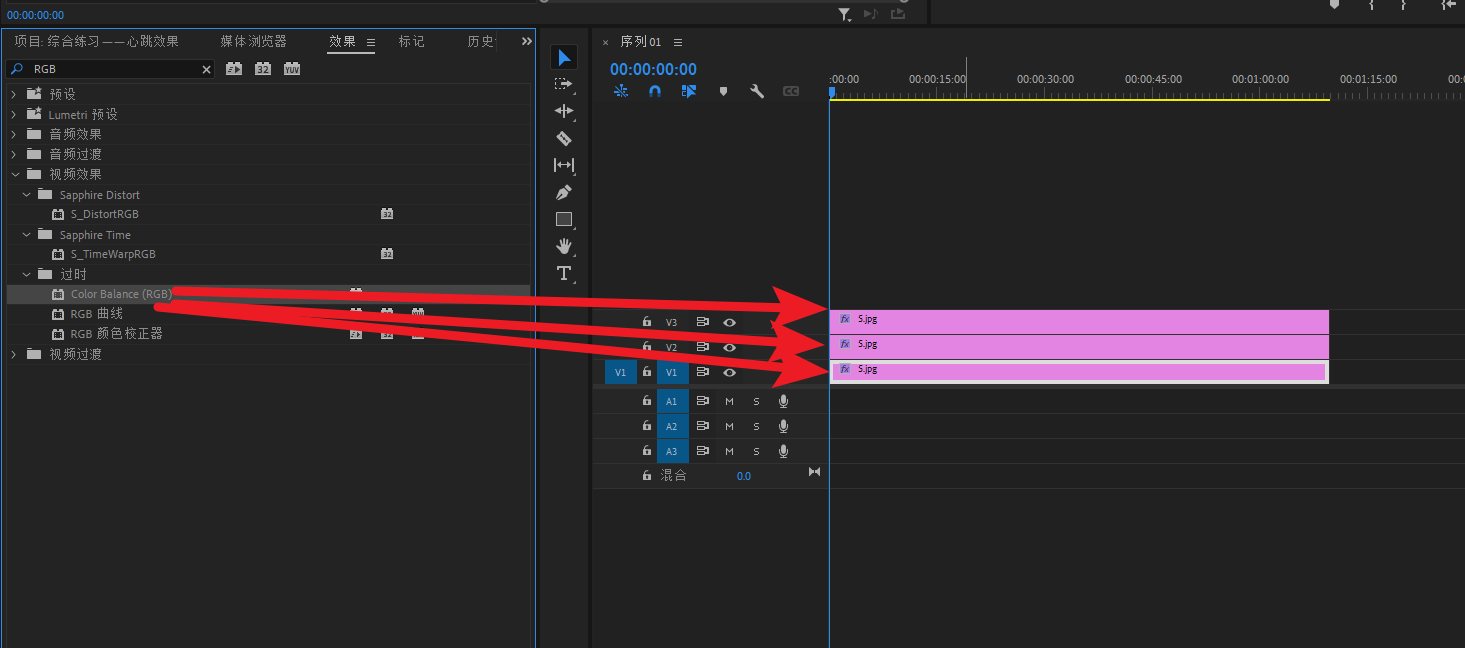Solo audio track A2
Image resolution: width=1465 pixels, height=648 pixels.
[756, 426]
